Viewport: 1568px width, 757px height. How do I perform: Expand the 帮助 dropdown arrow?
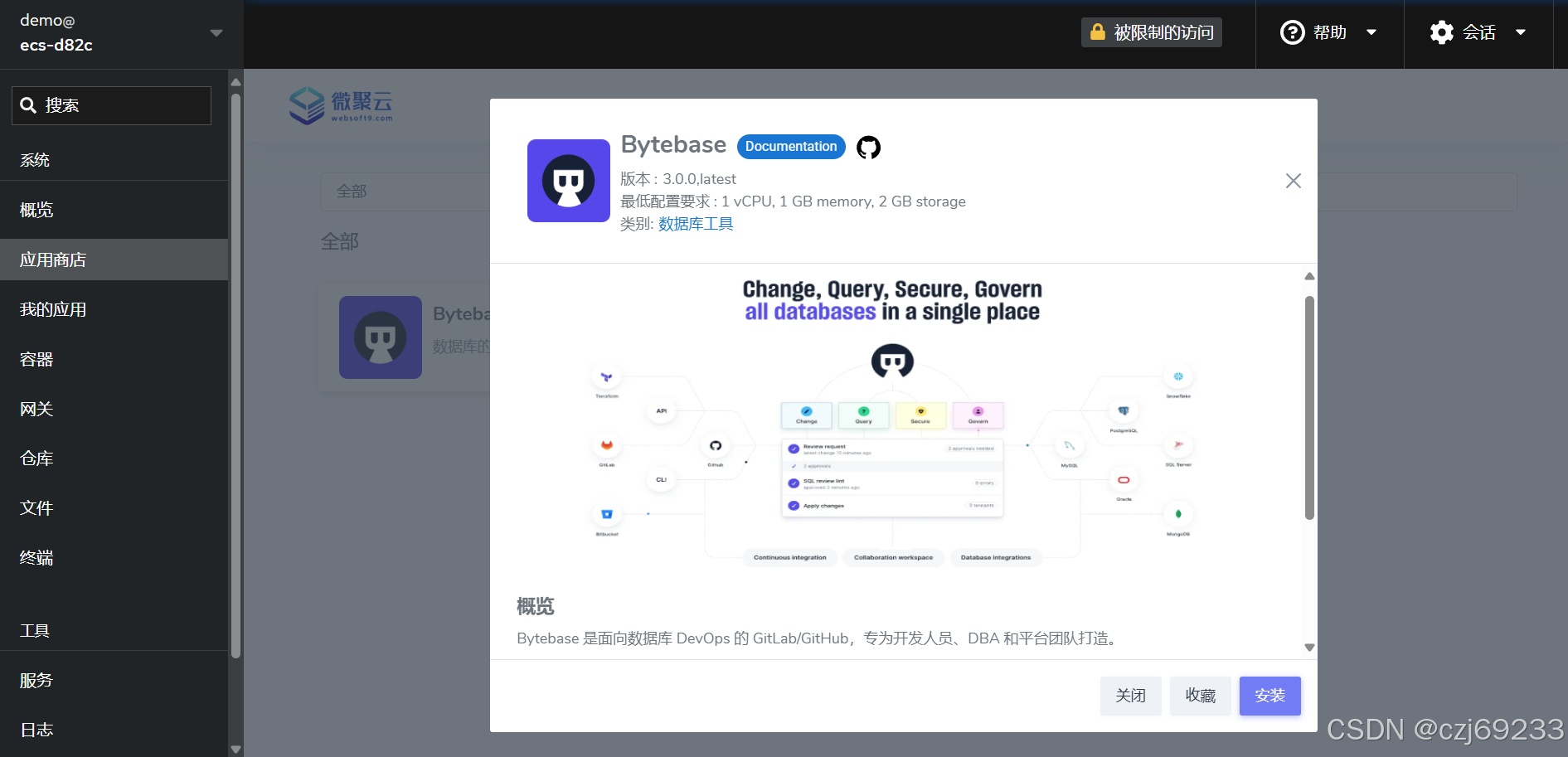1371,32
